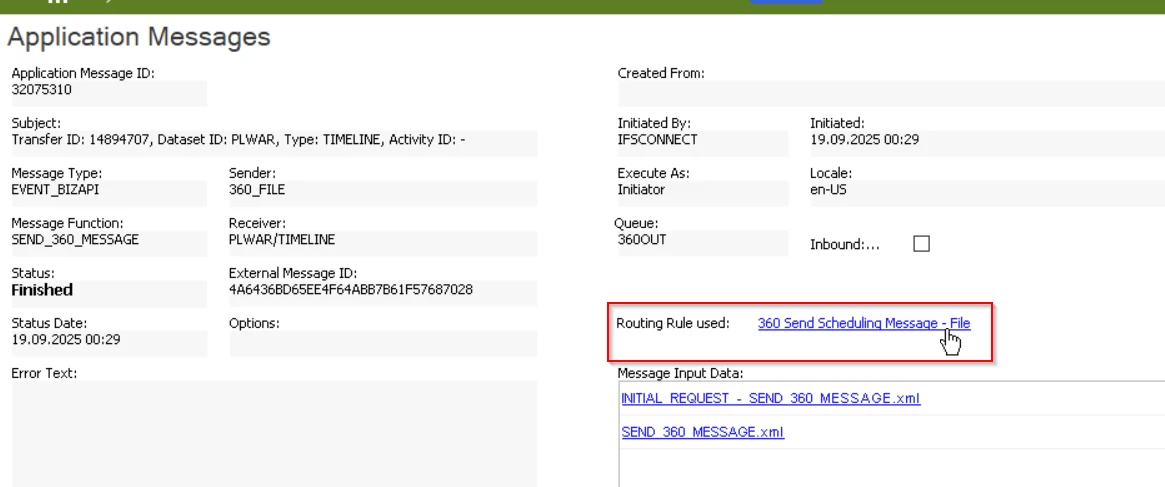The width and height of the screenshot is (1165, 487).
Task: Click the empty Options field
Action: click(383, 344)
